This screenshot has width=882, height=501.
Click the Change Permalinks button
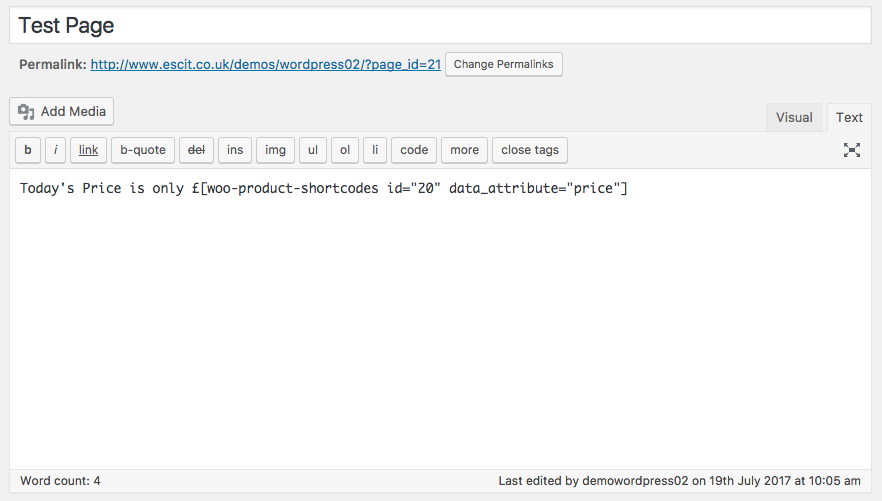click(504, 64)
